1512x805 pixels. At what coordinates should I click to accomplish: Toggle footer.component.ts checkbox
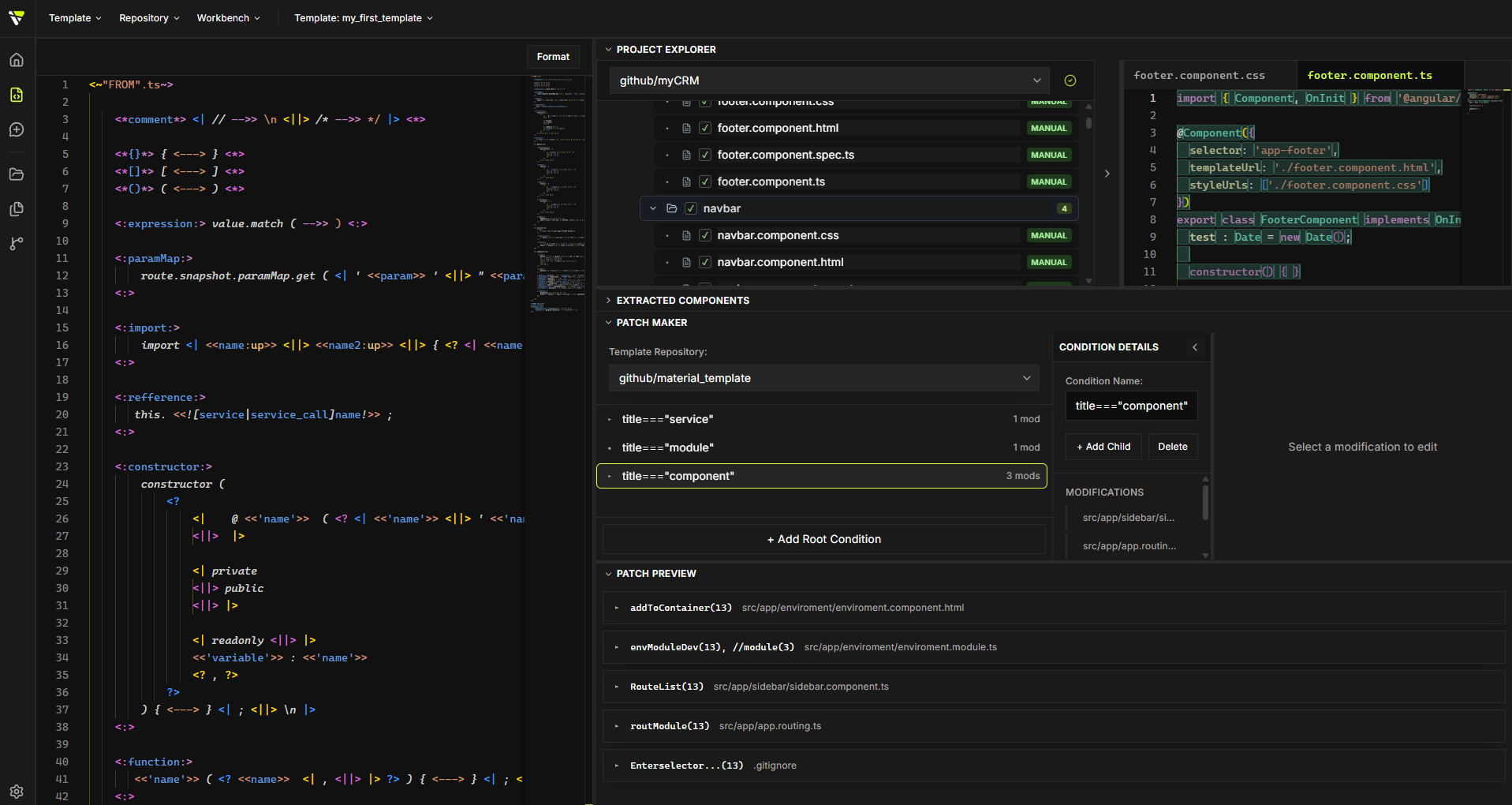click(x=705, y=182)
